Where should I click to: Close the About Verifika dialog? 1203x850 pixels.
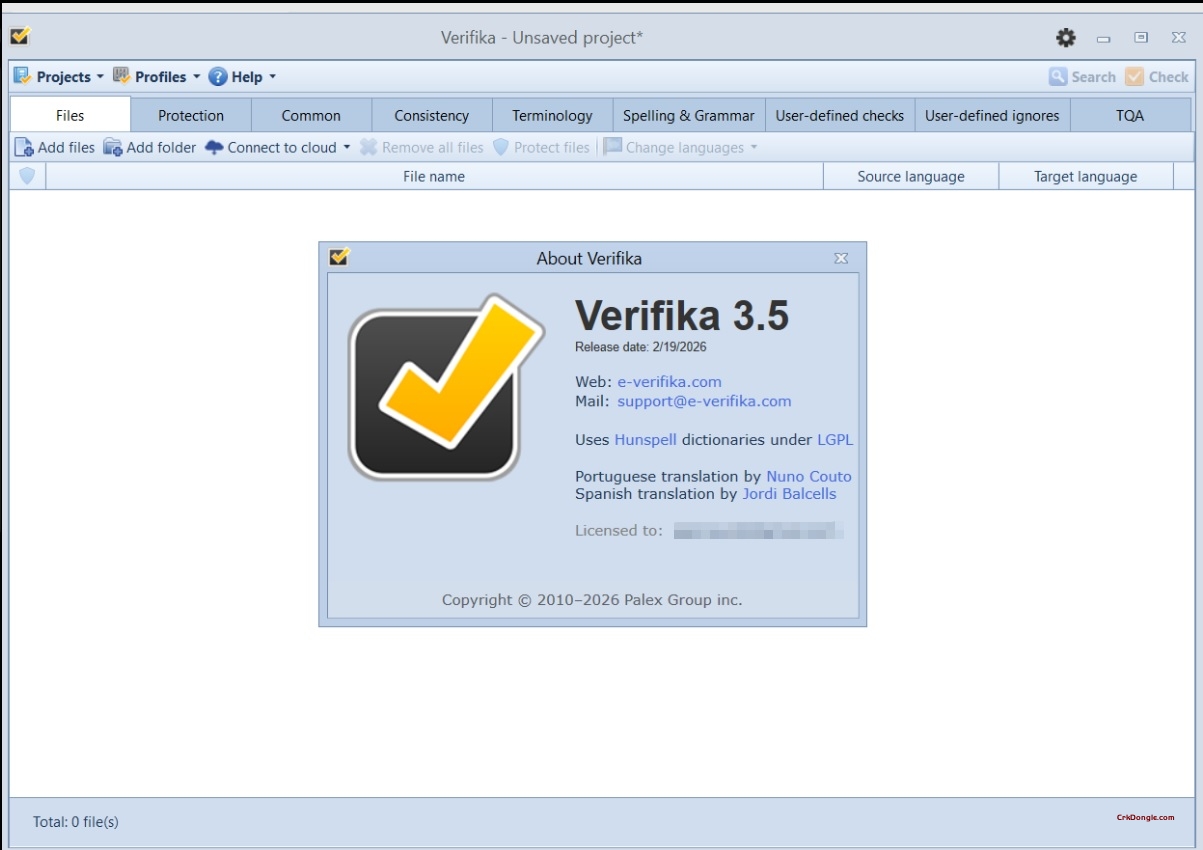point(841,258)
